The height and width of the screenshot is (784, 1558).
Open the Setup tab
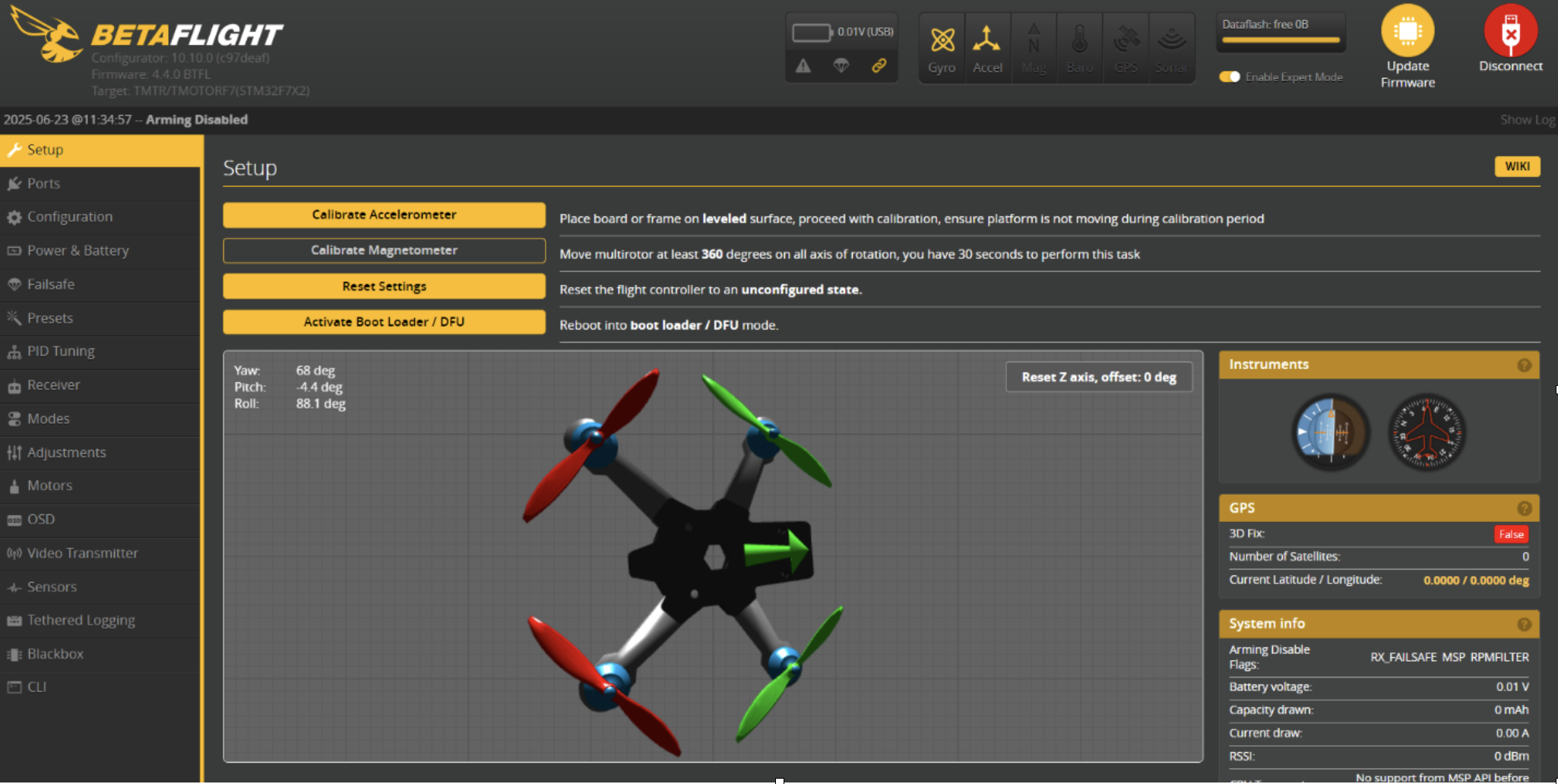[100, 150]
